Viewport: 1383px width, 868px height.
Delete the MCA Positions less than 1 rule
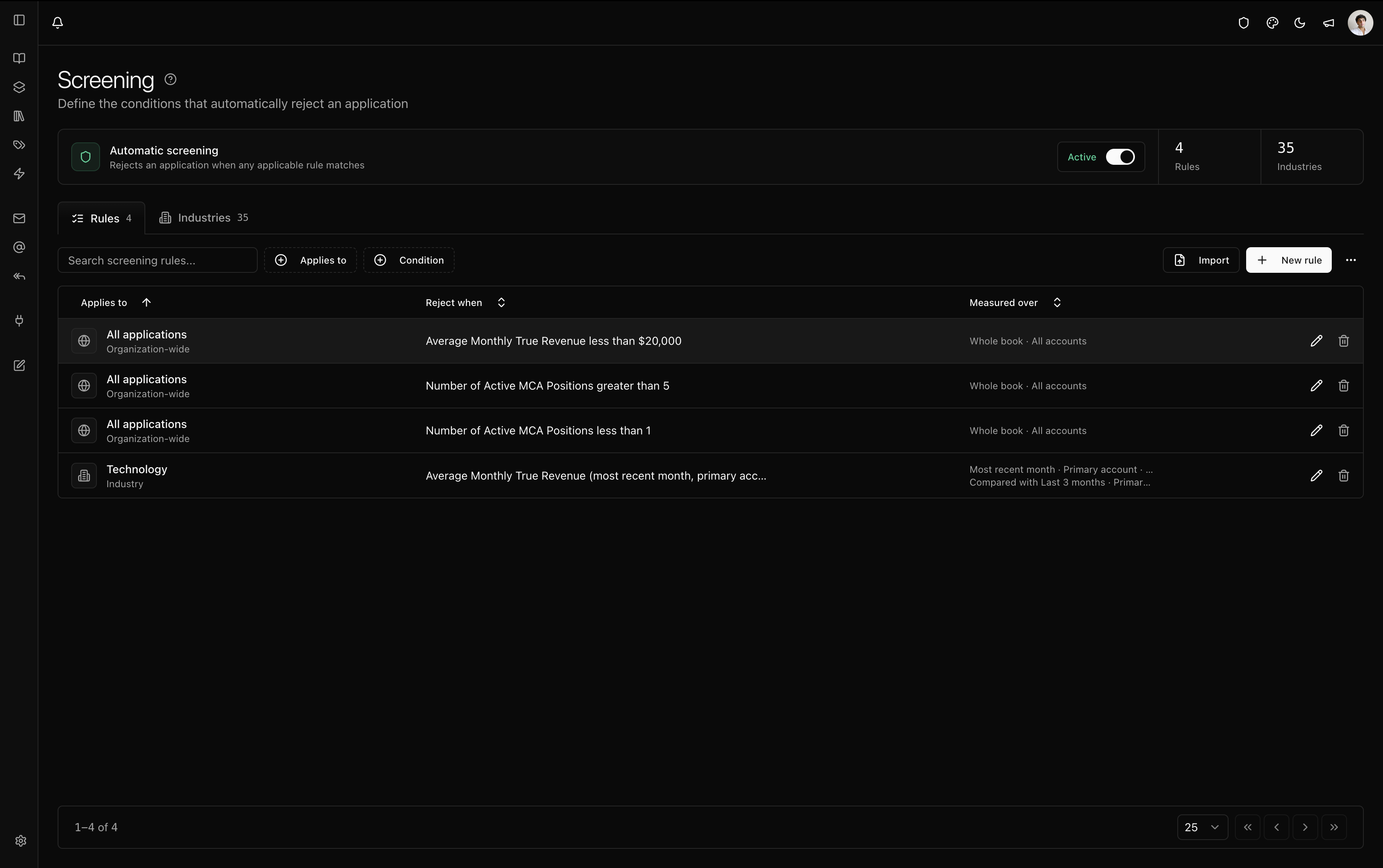click(1343, 430)
